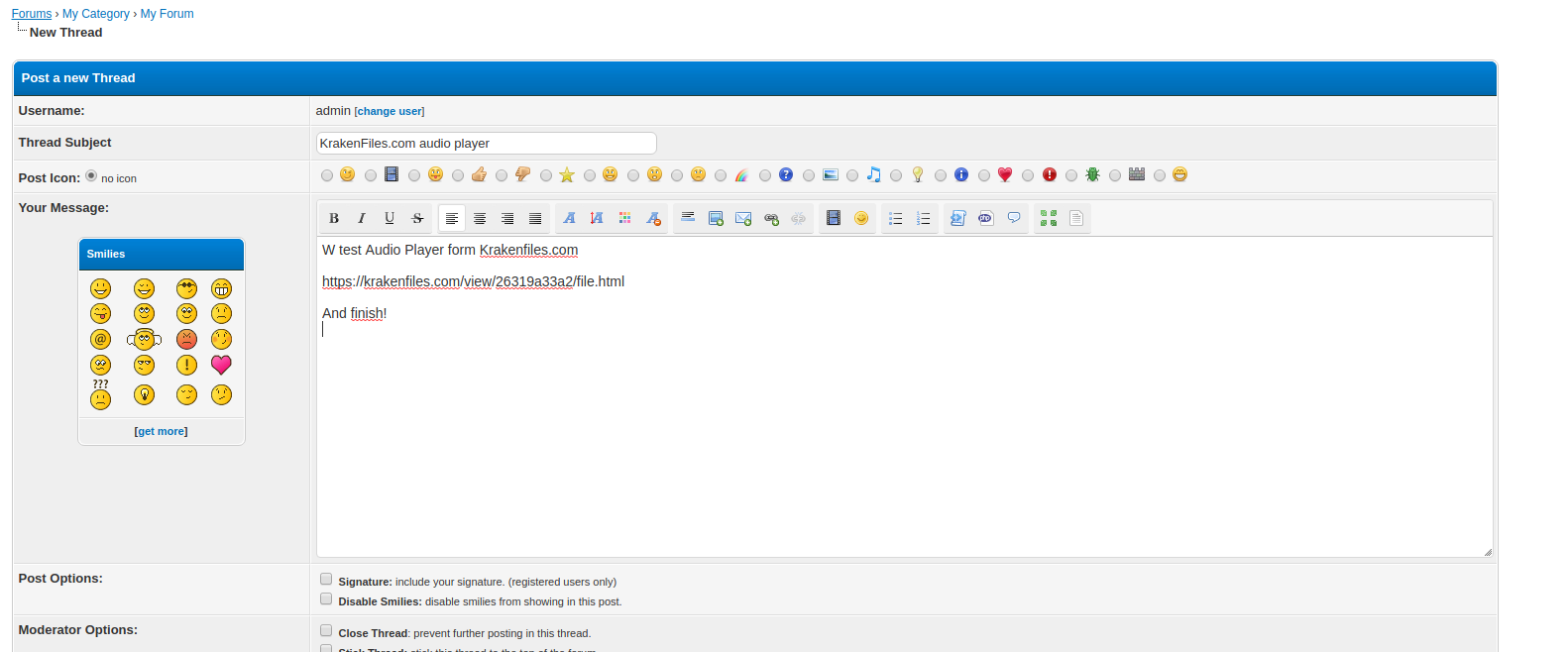Screen dimensions: 1568x652
Task: Insert a numbered list
Action: (x=923, y=218)
